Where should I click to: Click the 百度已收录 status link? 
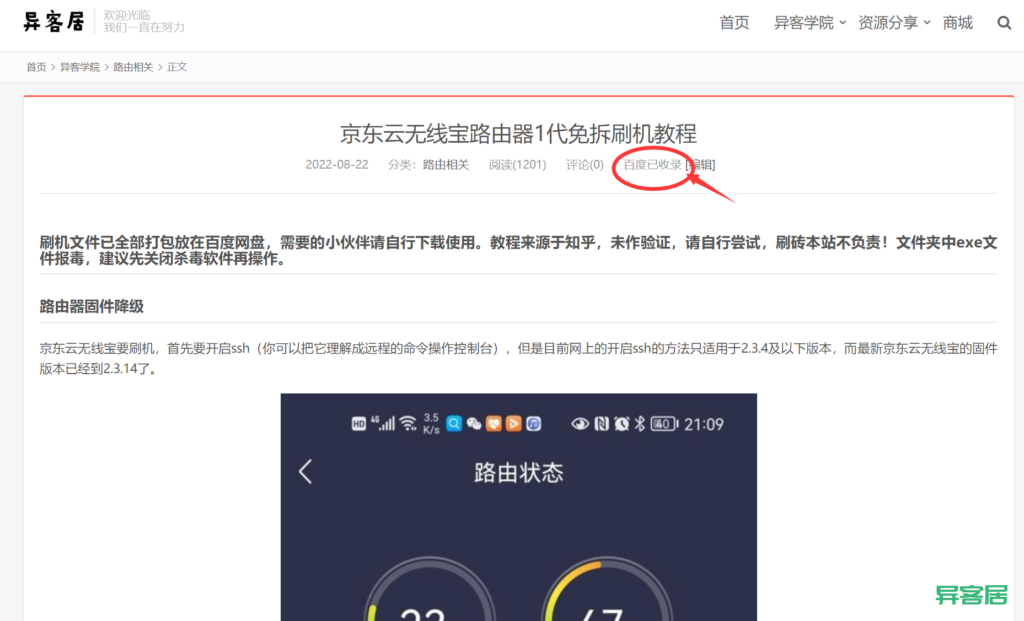[x=652, y=165]
